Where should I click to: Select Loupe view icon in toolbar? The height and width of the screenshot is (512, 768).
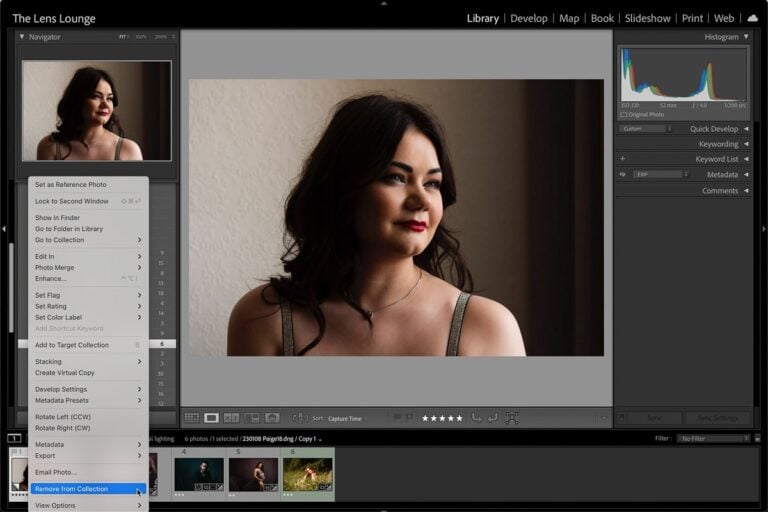coord(212,418)
